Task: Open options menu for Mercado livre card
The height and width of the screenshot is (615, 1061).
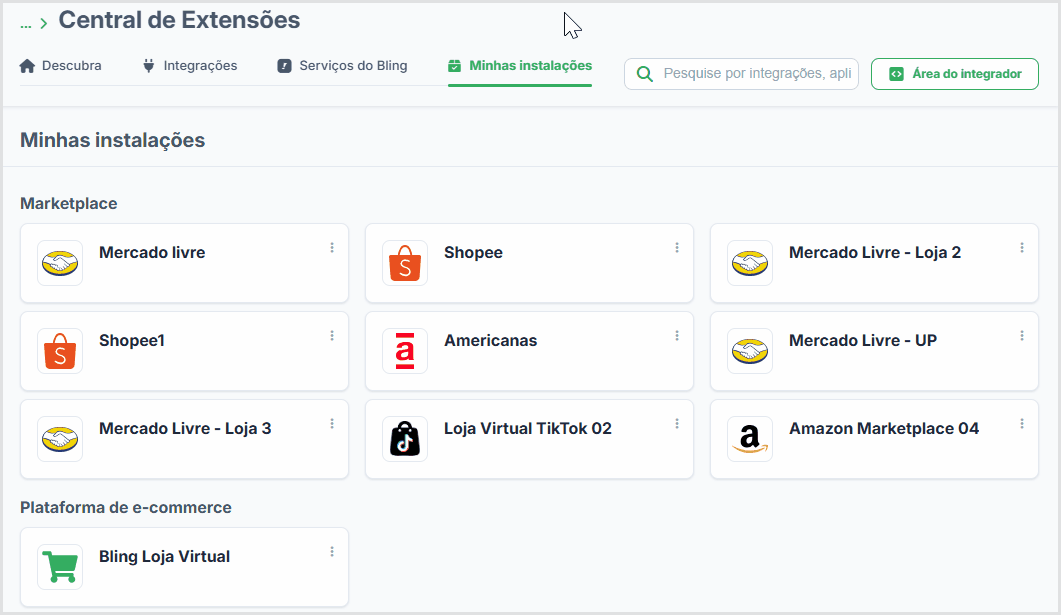Action: point(332,248)
